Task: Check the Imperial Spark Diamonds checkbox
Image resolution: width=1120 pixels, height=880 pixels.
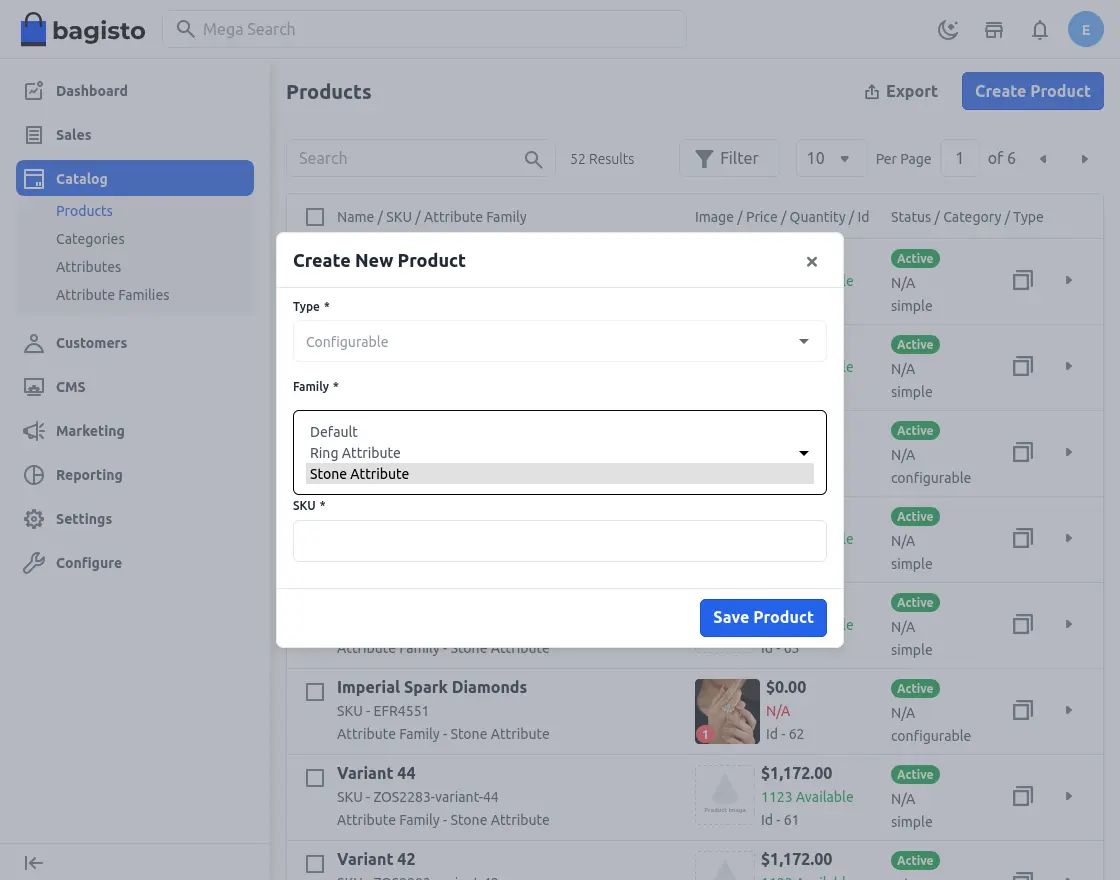Action: click(x=315, y=692)
